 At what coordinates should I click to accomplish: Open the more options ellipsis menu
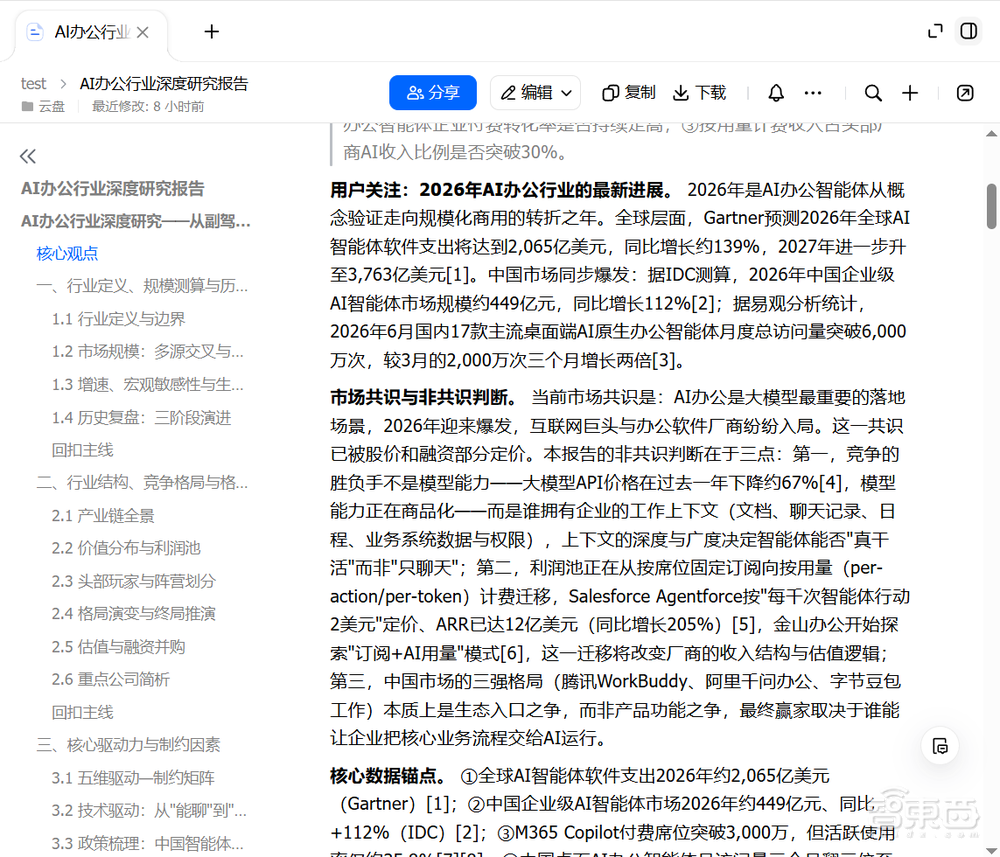812,93
